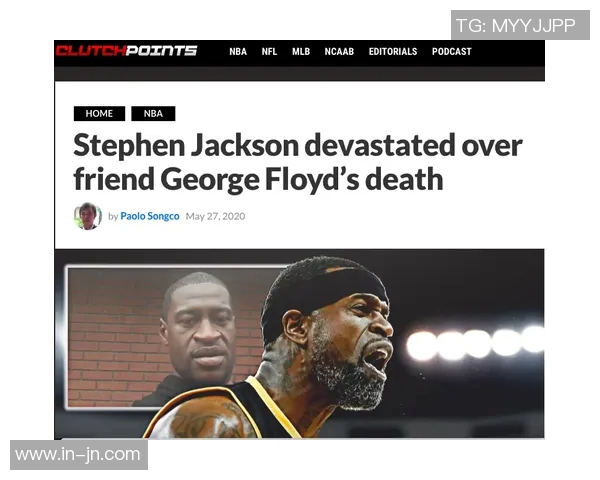Click the article headline about Stephen Jackson

pos(297,162)
